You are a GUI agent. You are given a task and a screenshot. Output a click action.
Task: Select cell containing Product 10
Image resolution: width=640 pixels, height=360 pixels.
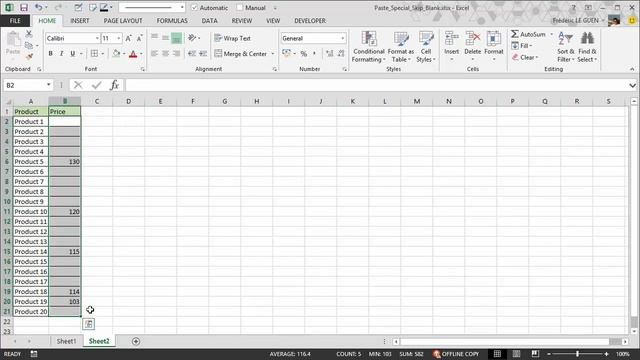(31, 211)
